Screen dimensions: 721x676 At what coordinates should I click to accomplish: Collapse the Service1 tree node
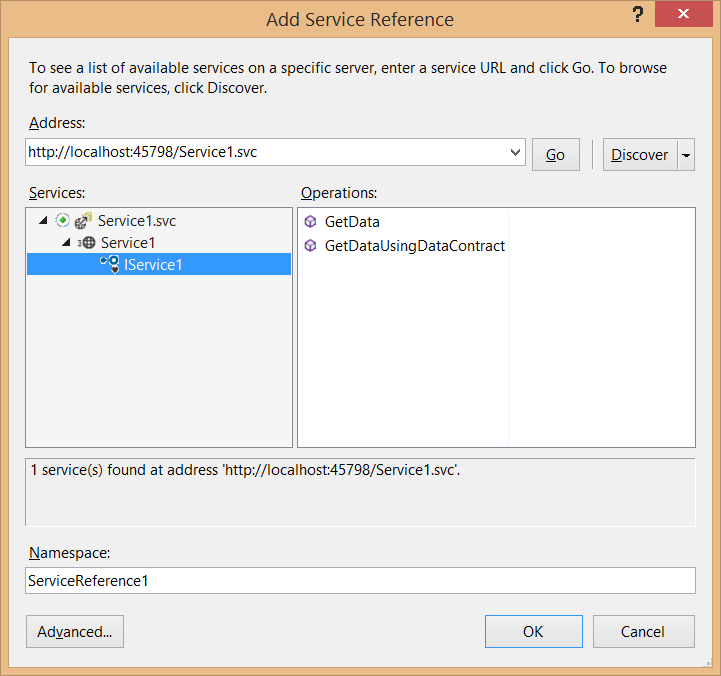(66, 242)
